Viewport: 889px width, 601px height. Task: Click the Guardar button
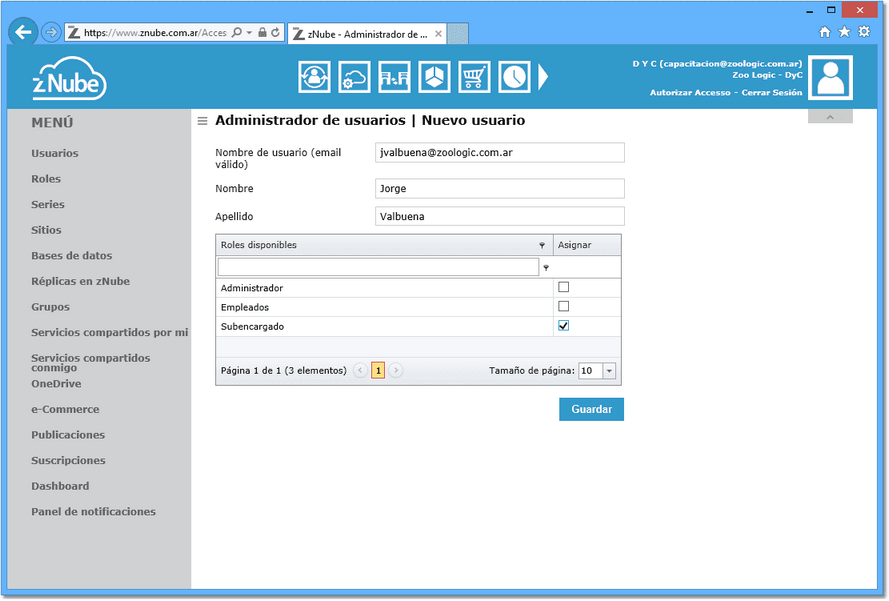pos(591,409)
